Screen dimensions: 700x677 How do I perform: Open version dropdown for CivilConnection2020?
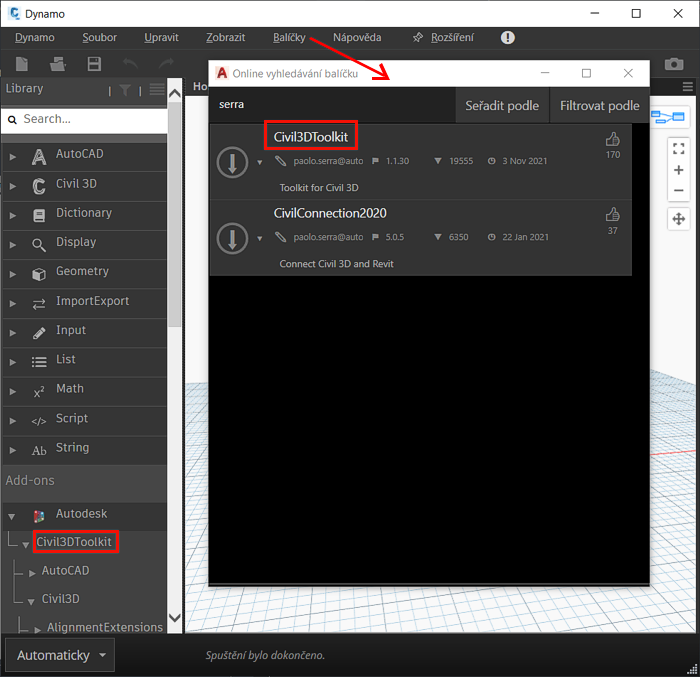click(259, 238)
